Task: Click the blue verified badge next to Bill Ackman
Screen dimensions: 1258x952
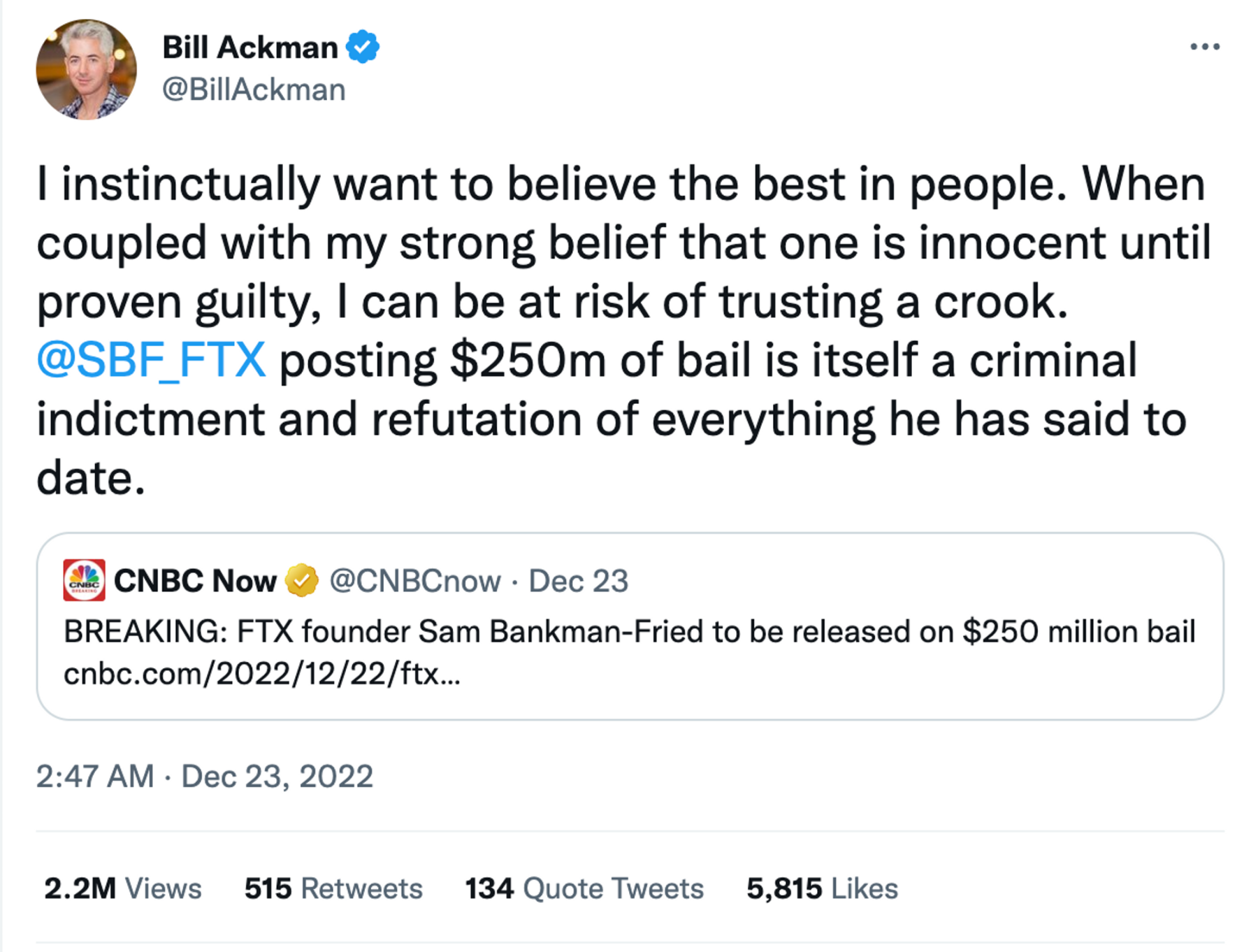Action: 362,46
